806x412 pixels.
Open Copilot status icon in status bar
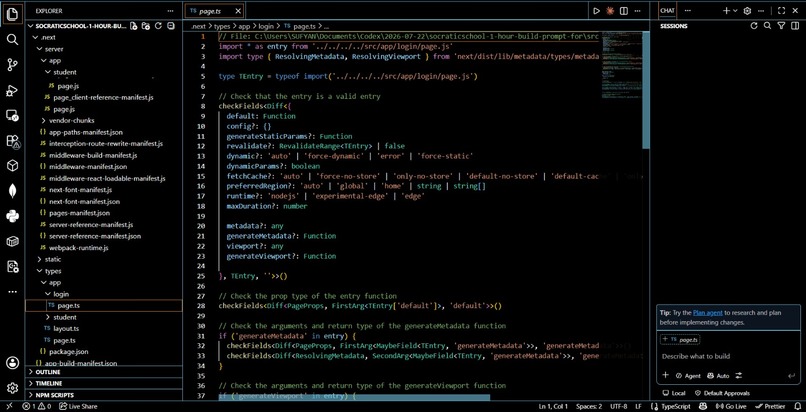coord(703,406)
